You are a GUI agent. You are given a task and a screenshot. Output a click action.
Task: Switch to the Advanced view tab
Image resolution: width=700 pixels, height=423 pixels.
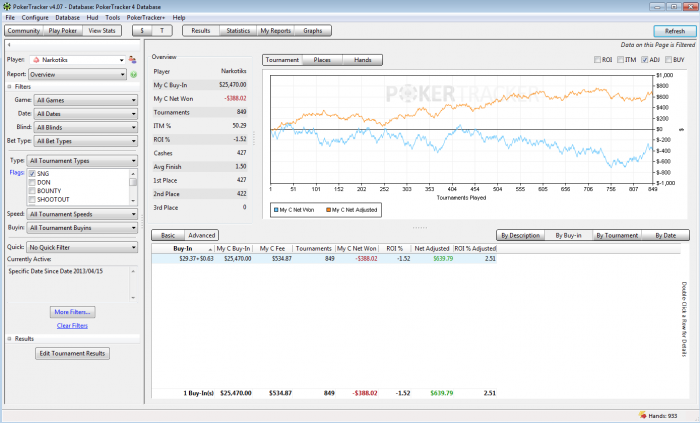(x=201, y=235)
